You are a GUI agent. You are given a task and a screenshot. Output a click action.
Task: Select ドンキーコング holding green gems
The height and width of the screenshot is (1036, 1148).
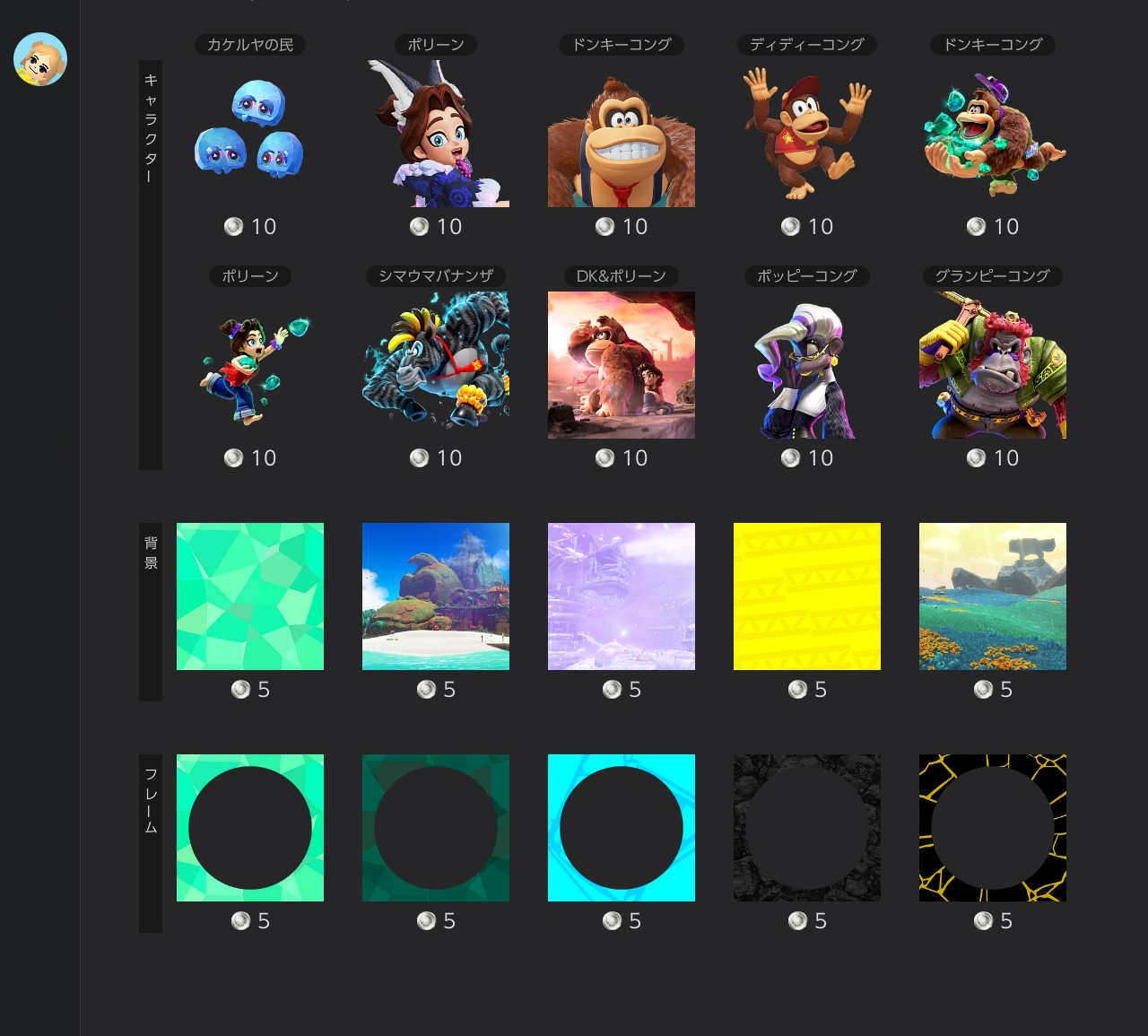click(993, 134)
